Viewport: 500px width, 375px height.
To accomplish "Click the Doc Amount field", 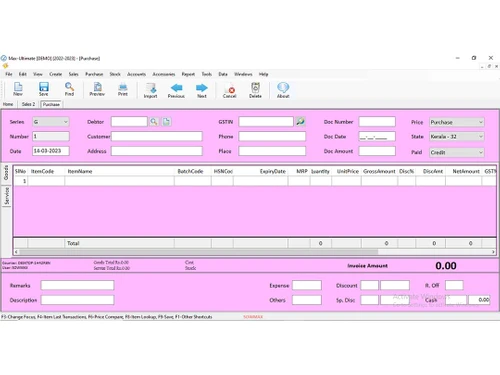I will point(377,151).
